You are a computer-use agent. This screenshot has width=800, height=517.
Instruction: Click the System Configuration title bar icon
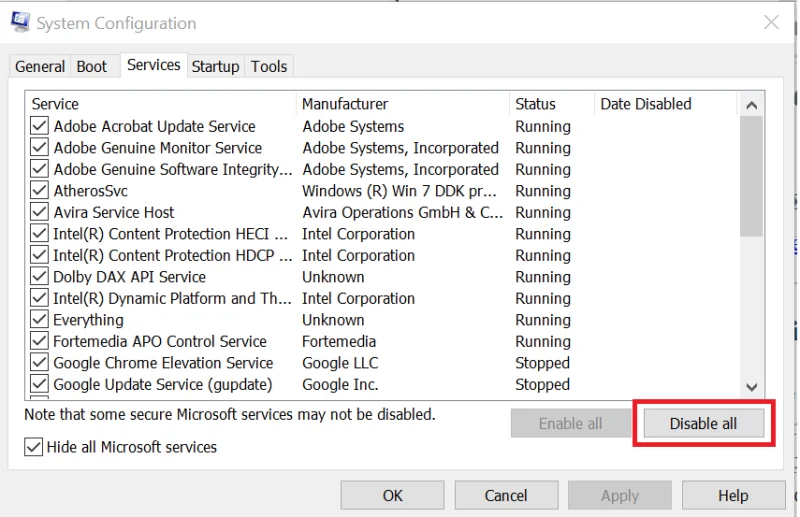pos(19,22)
